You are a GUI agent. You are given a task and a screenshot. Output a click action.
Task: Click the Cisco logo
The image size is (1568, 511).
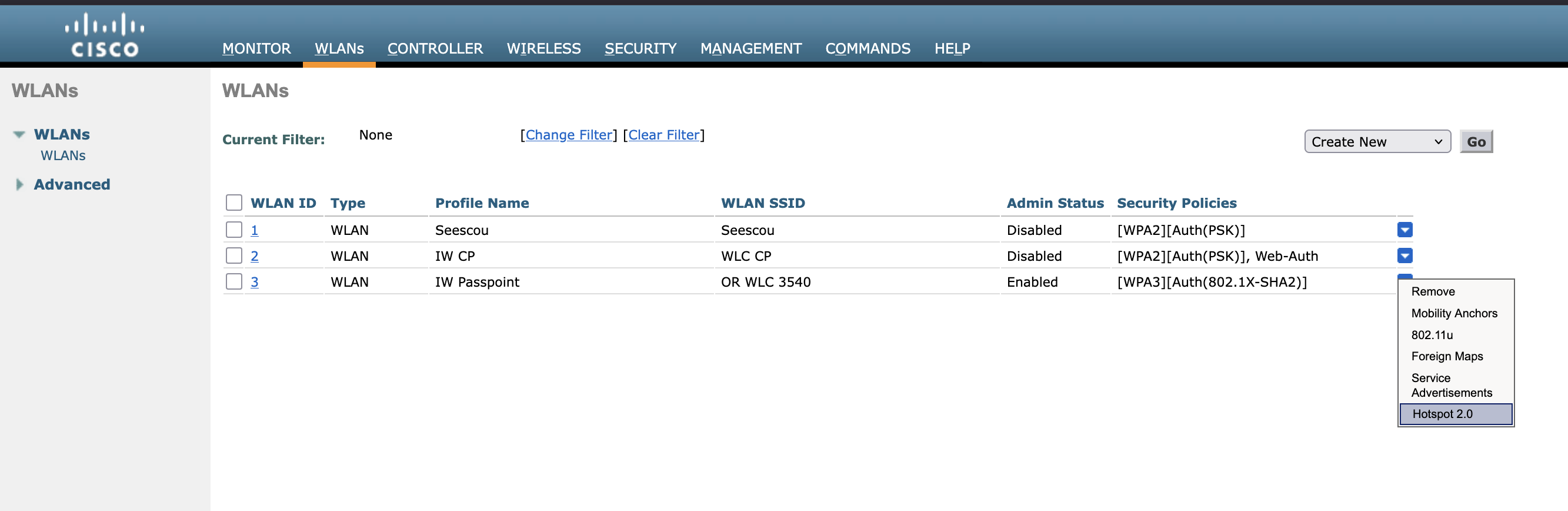click(x=105, y=35)
